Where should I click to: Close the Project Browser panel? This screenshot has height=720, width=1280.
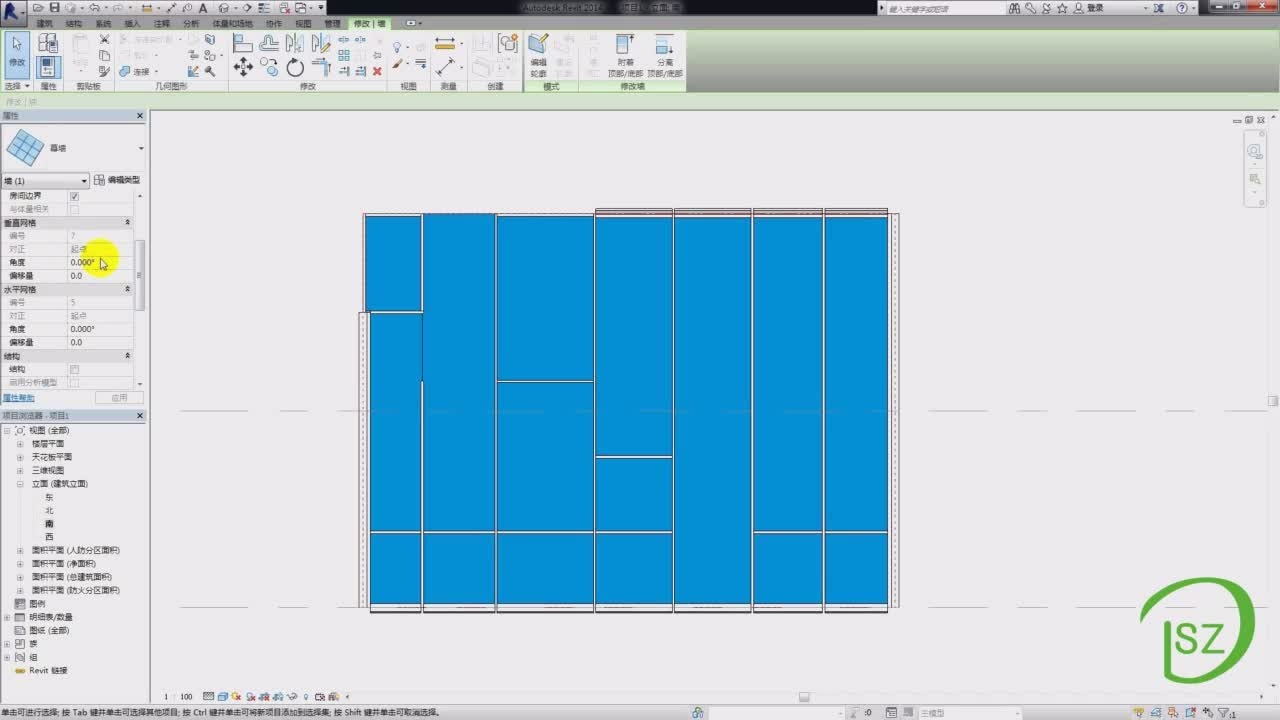[x=140, y=415]
